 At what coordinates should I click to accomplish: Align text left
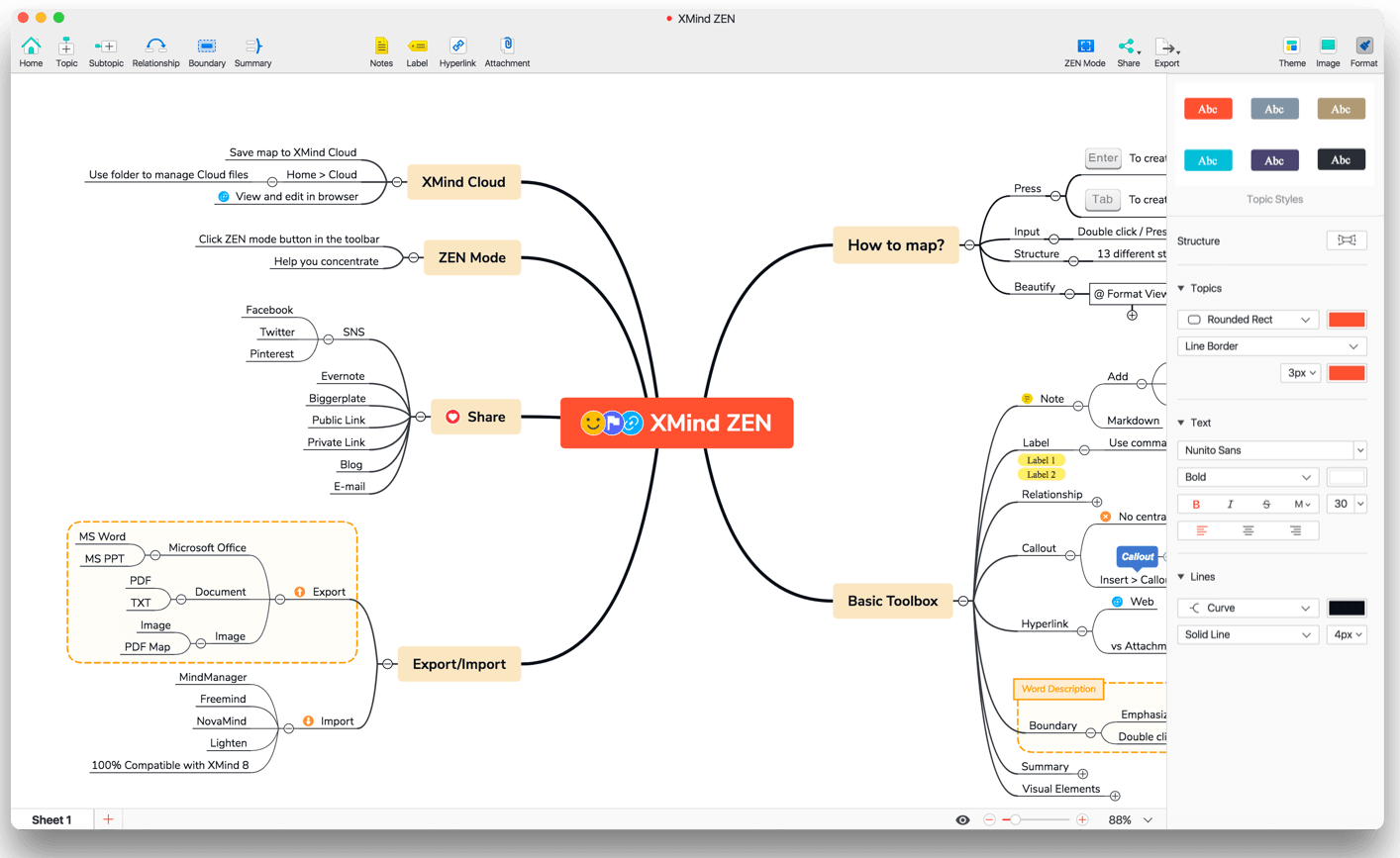pos(1201,531)
